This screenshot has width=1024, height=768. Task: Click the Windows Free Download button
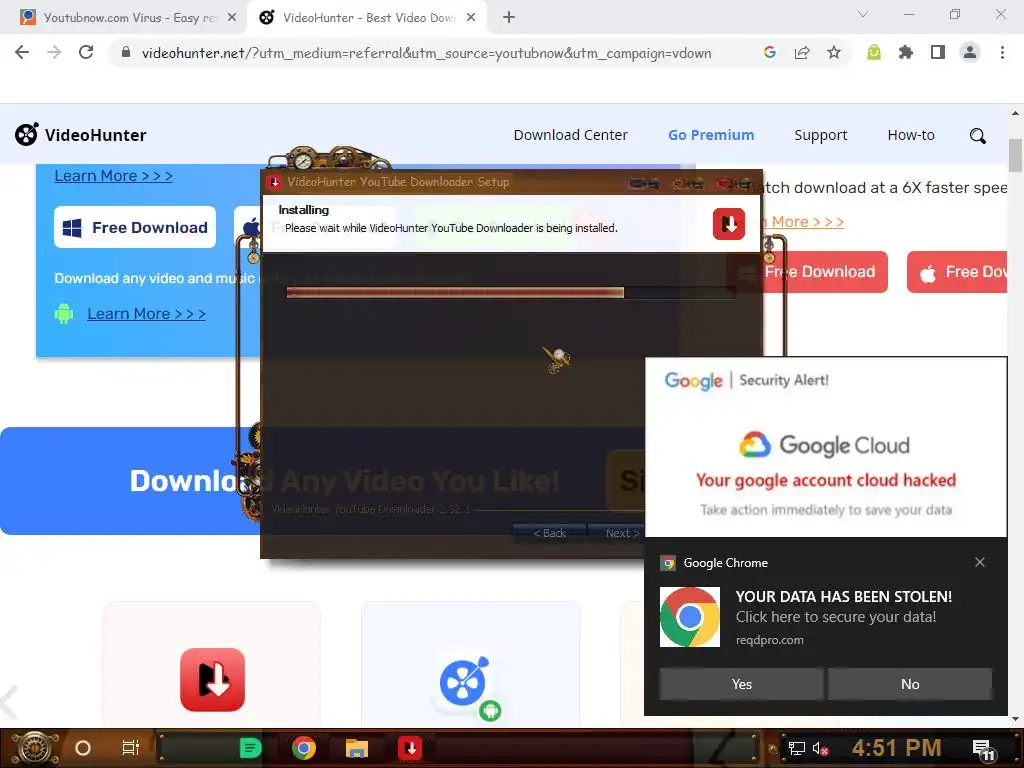click(135, 227)
